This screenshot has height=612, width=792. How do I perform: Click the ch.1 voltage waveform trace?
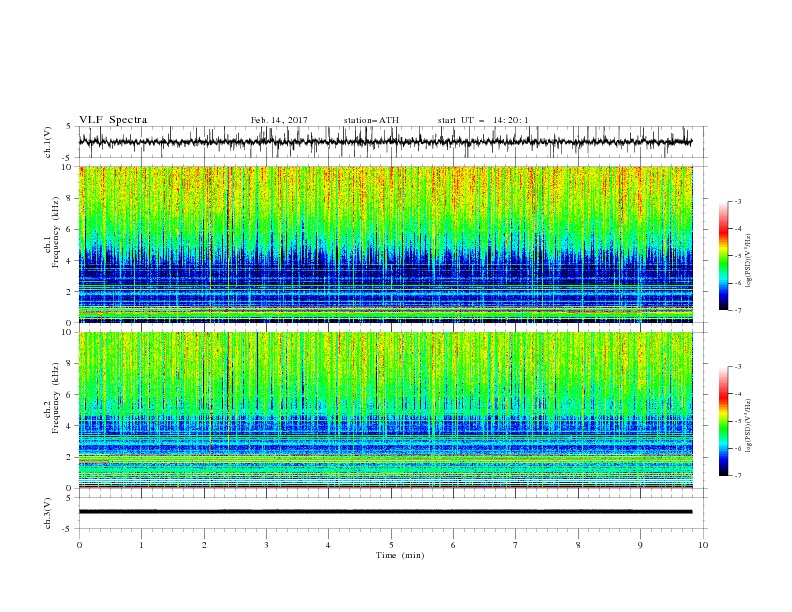click(385, 142)
